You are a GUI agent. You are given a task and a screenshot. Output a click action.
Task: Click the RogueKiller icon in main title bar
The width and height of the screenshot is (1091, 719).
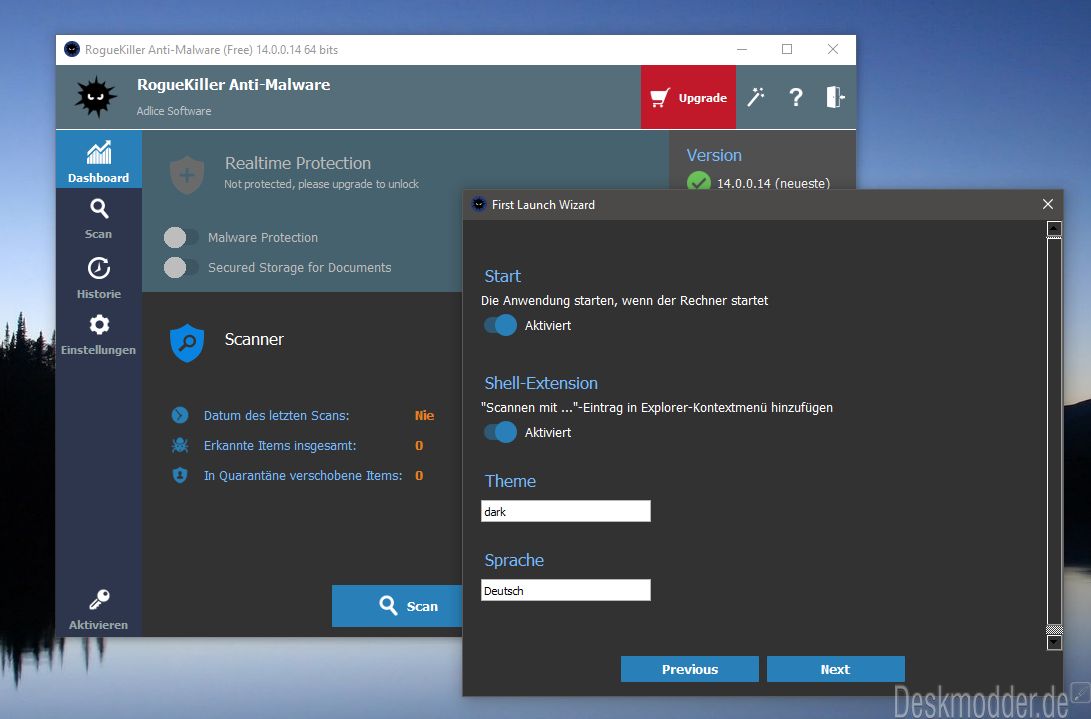72,49
